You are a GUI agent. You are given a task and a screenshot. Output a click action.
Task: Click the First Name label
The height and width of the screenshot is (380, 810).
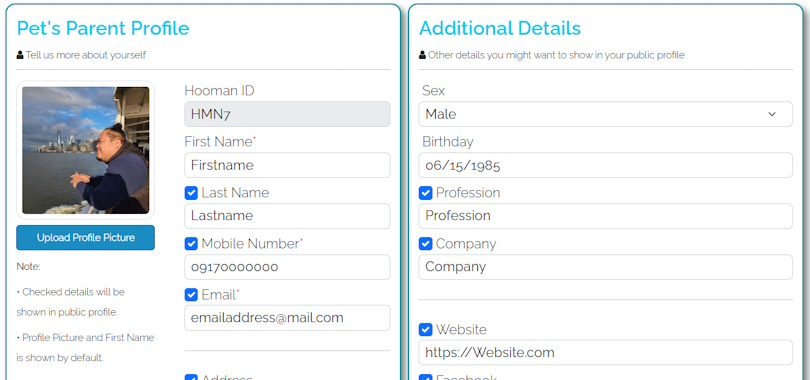point(219,142)
